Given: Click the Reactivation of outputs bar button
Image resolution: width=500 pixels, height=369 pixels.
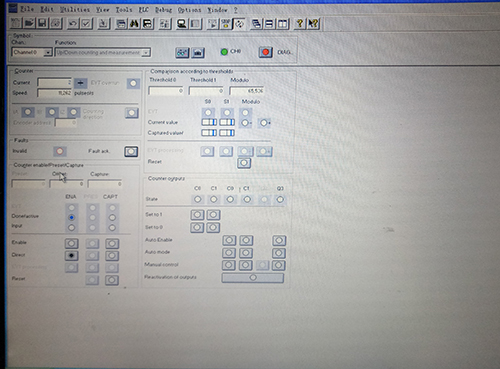Looking at the screenshot, I should point(253,277).
